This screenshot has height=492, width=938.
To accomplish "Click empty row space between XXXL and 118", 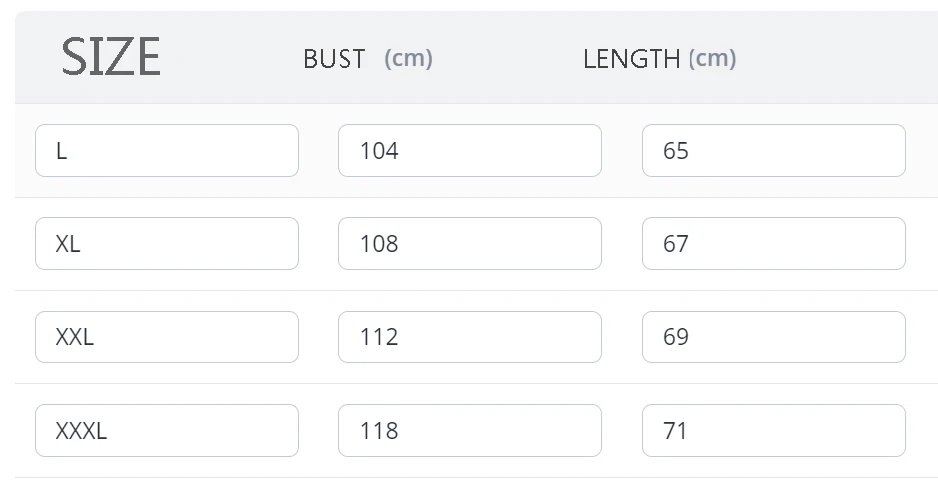I will (318, 431).
